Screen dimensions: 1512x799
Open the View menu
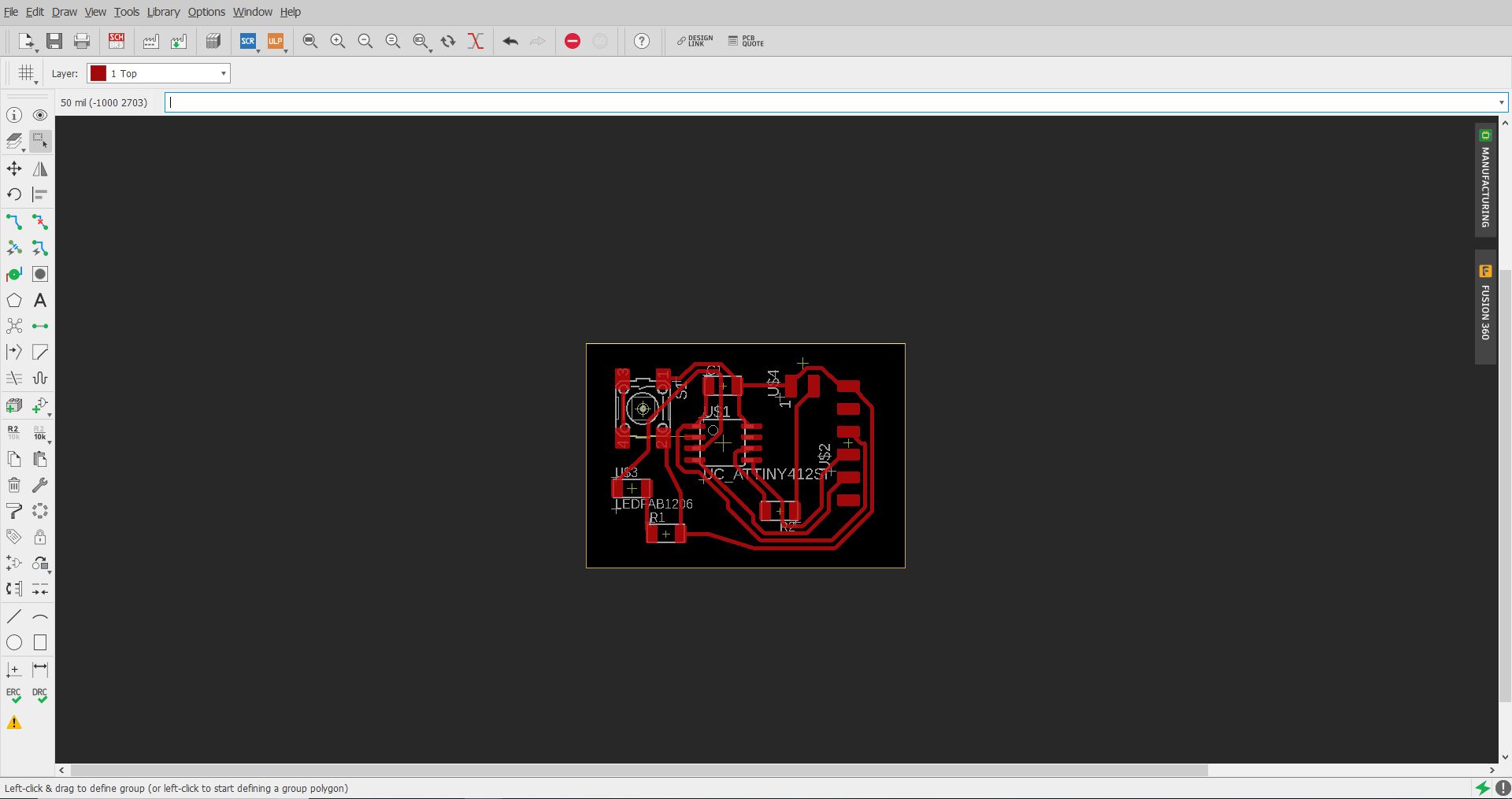95,12
